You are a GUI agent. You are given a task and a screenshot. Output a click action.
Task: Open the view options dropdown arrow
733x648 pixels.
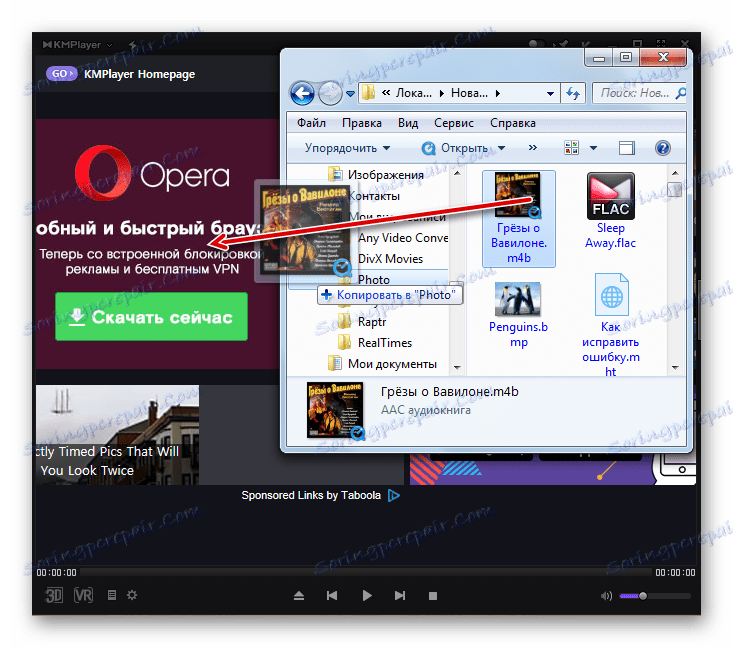593,148
